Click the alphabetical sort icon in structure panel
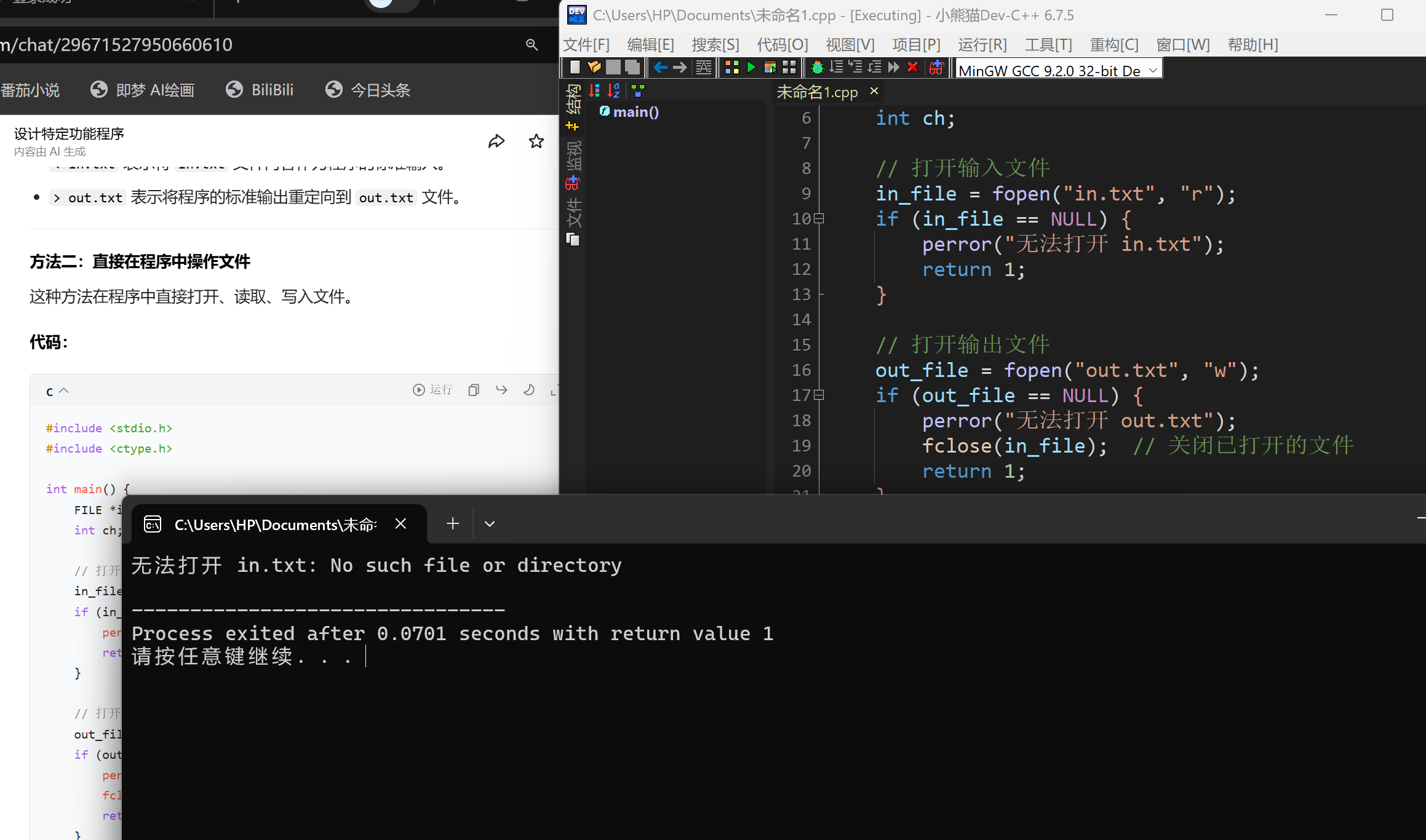The width and height of the screenshot is (1426, 840). 613,91
